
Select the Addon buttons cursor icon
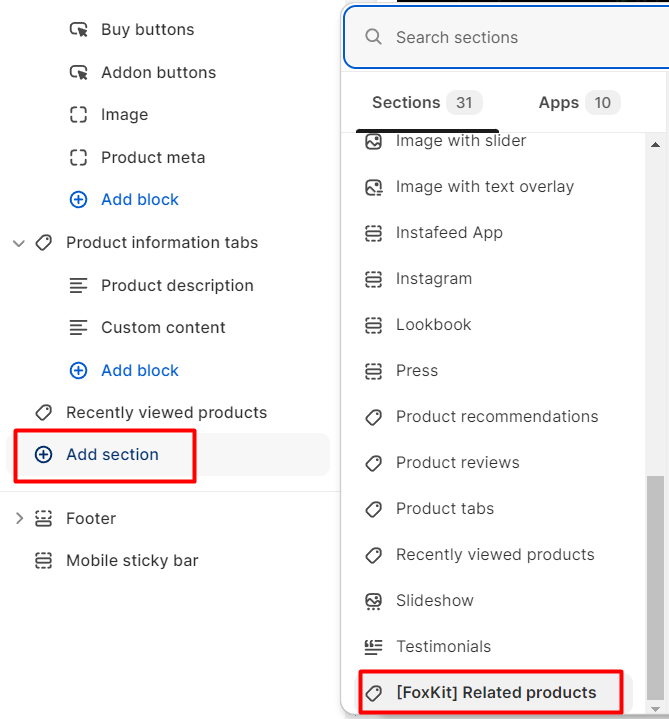(78, 72)
